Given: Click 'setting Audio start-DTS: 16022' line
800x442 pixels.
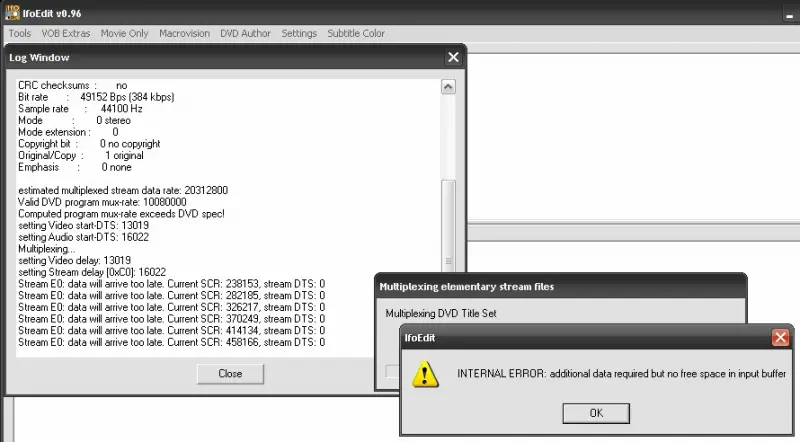Looking at the screenshot, I should click(84, 237).
